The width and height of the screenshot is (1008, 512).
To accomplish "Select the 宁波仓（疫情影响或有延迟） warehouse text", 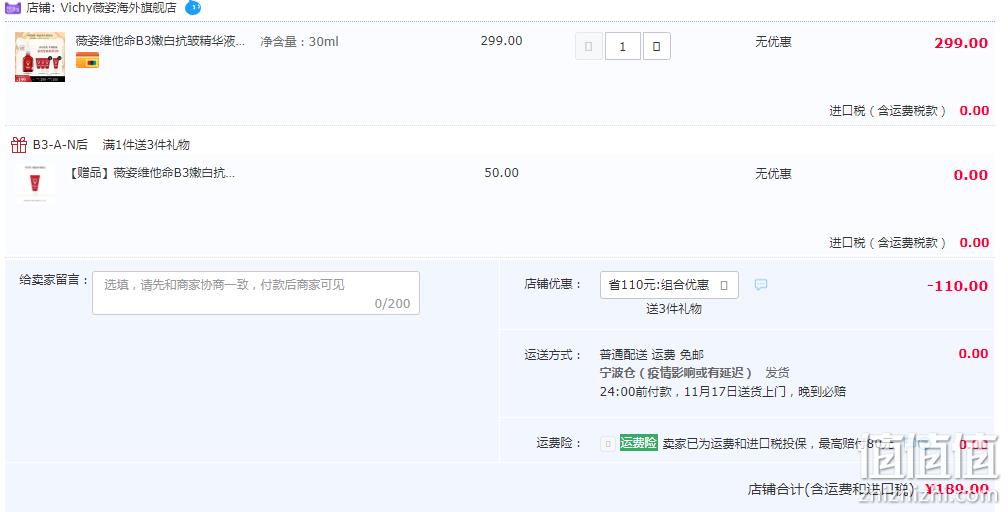I will point(676,372).
